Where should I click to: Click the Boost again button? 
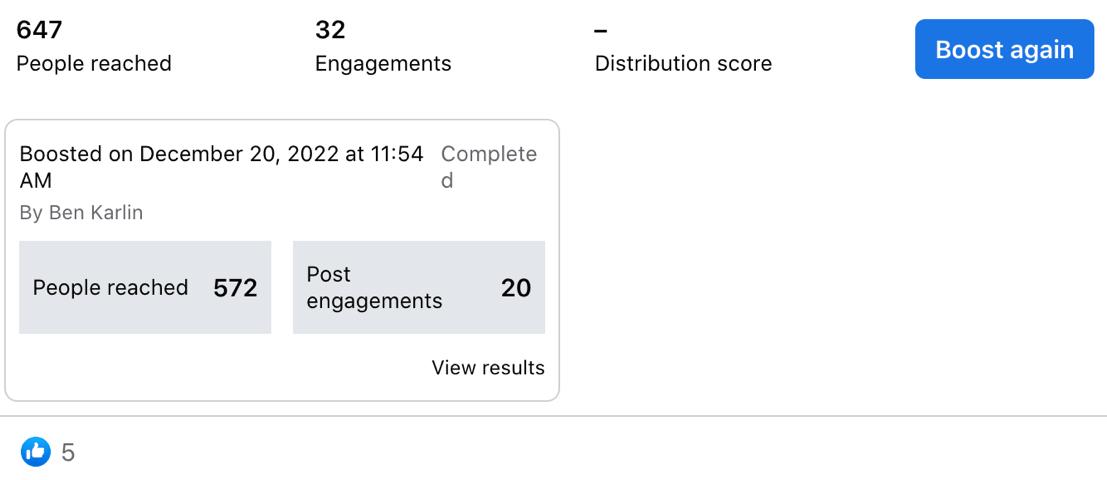[1004, 49]
